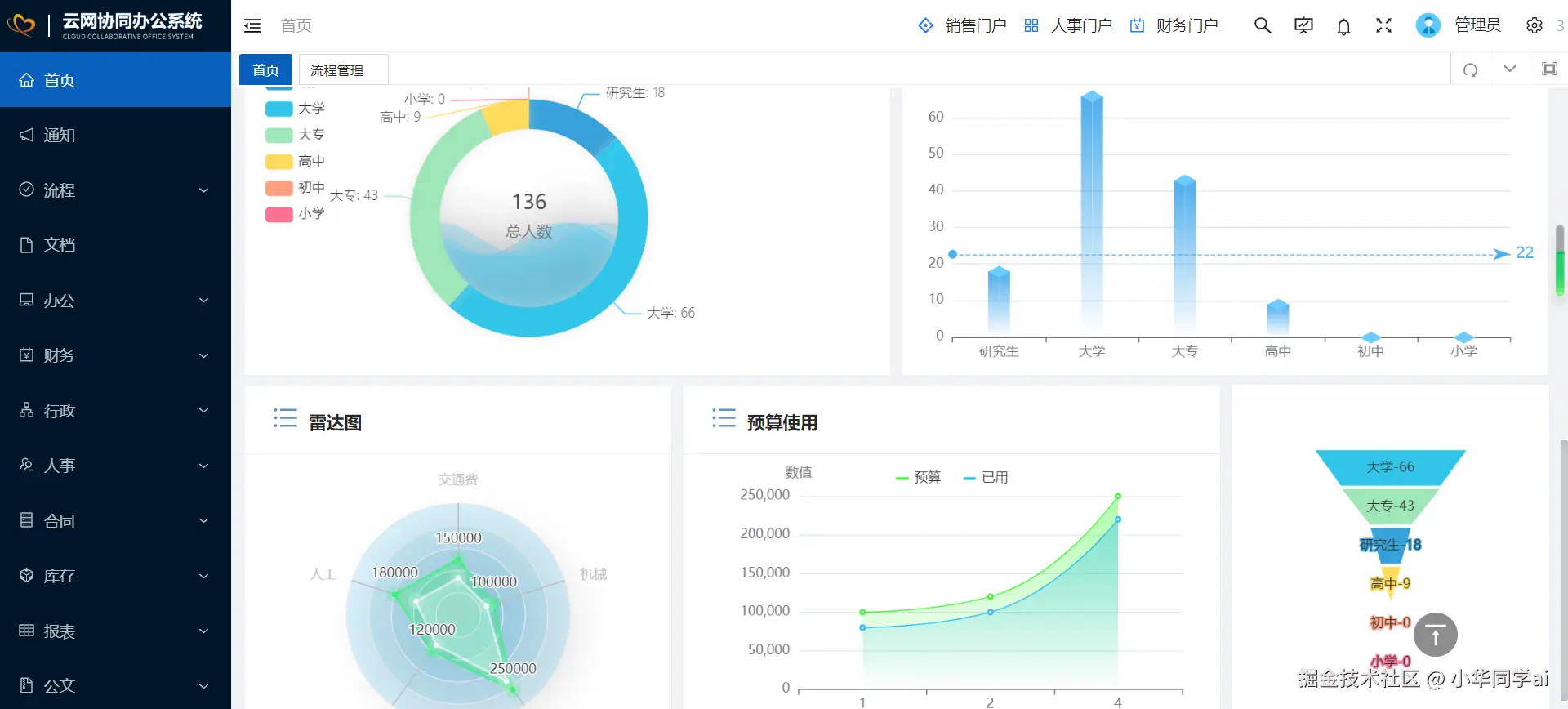Toggle the 高中 legend in pie chart
The width and height of the screenshot is (1568, 709).
pos(295,162)
